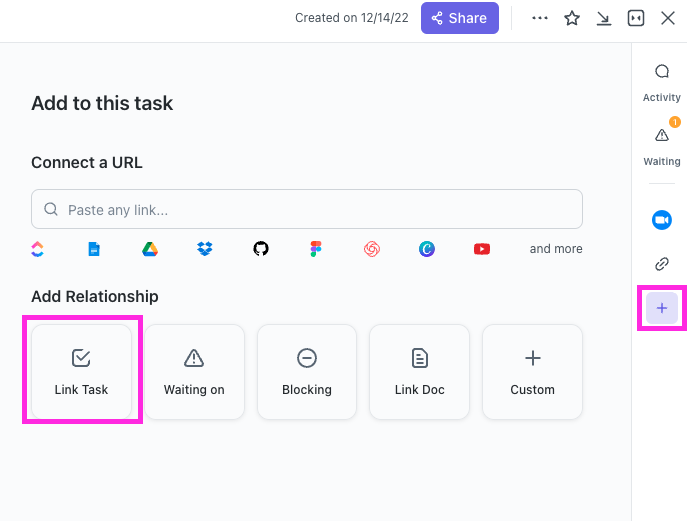The width and height of the screenshot is (687, 521).
Task: Select the GitHub icon
Action: coord(261,249)
